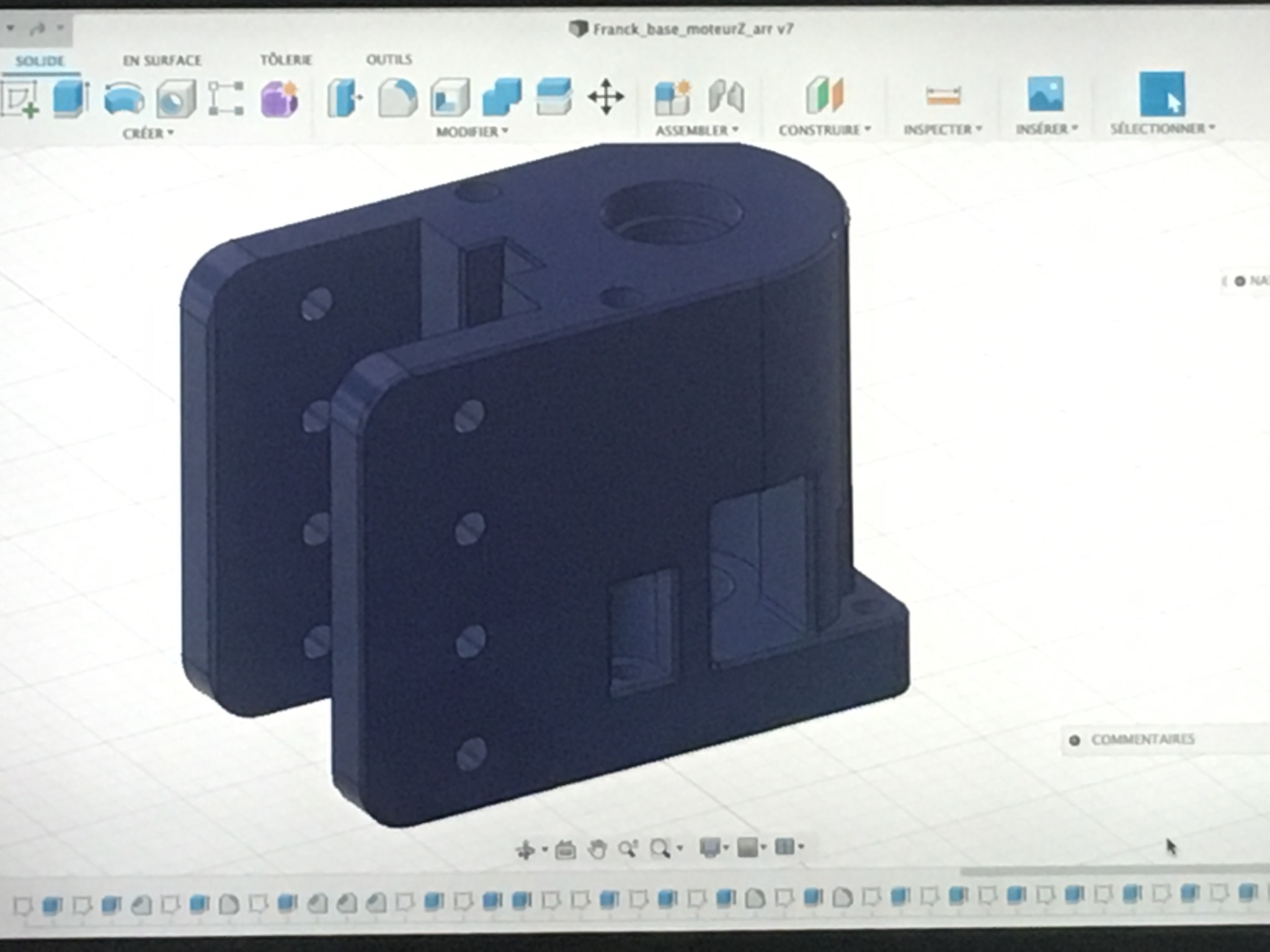Screen dimensions: 1270x952
Task: Click the Viewports layout icon
Action: (x=785, y=847)
